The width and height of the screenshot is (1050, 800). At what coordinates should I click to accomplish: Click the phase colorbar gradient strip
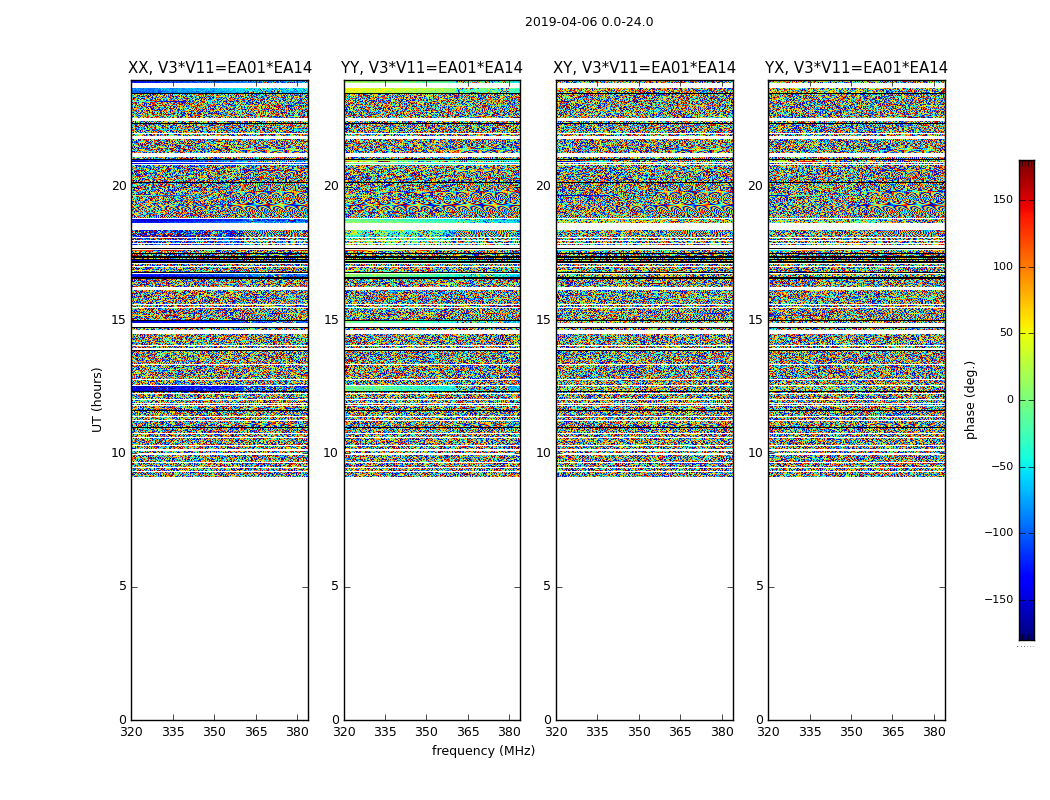(x=1027, y=400)
